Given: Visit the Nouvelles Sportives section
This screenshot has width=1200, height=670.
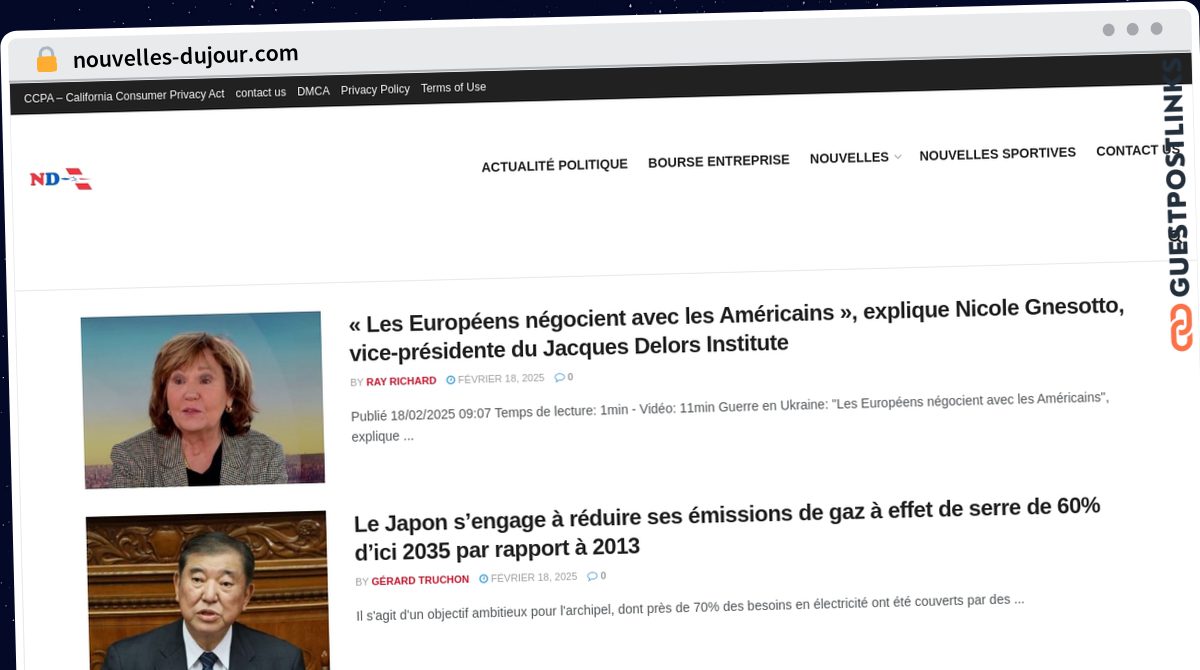Looking at the screenshot, I should tap(997, 153).
